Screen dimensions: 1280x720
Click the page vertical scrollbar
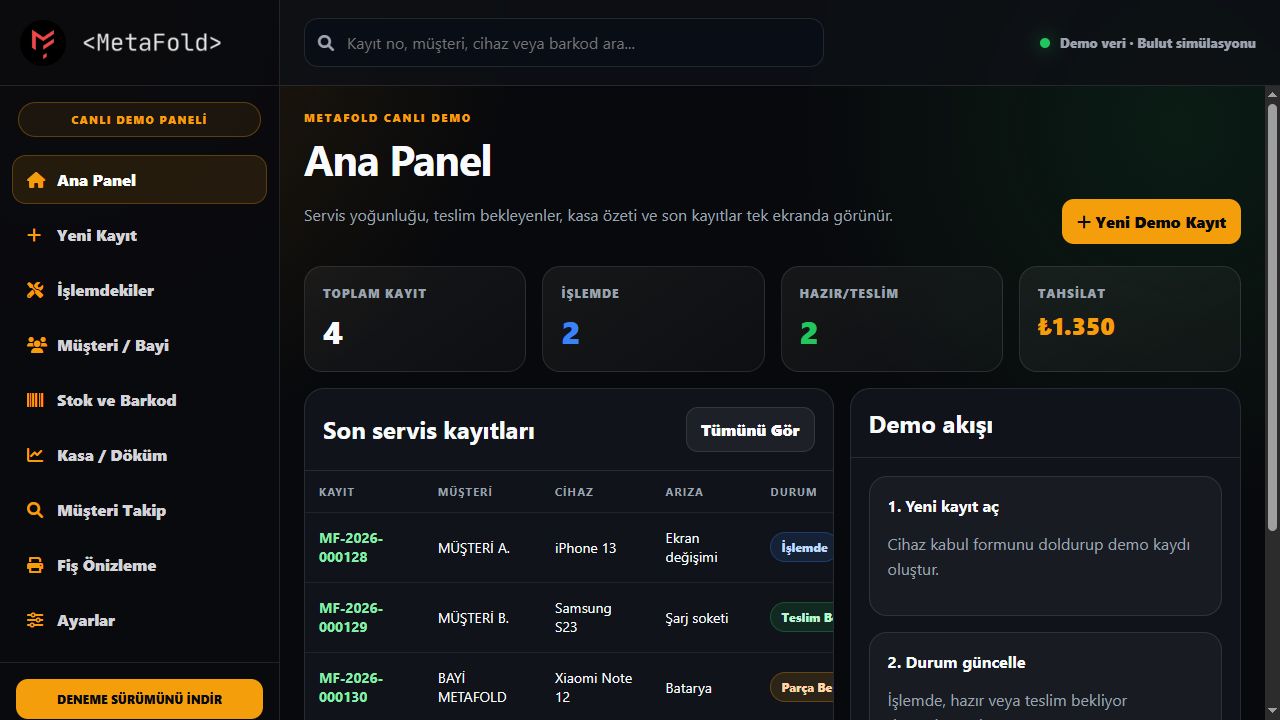click(1272, 317)
